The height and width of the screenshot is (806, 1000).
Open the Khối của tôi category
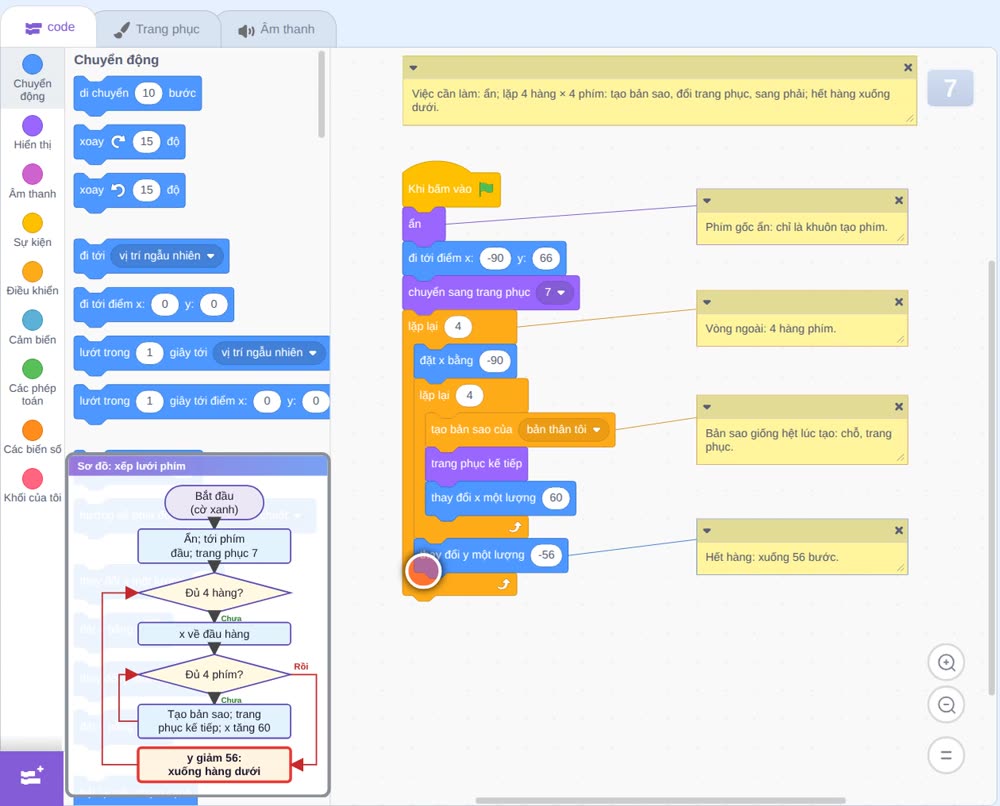click(33, 485)
